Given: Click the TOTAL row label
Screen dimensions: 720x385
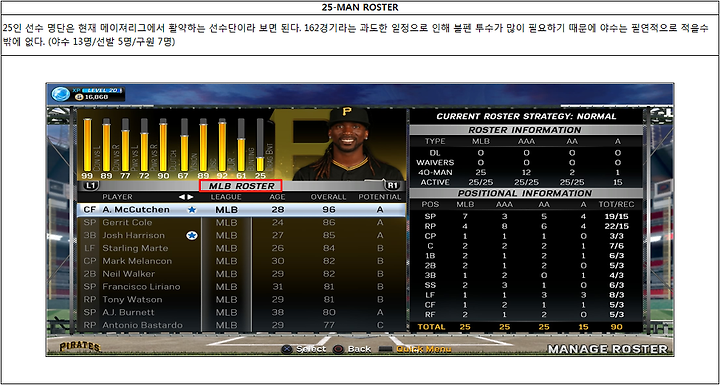Looking at the screenshot, I should (x=431, y=327).
